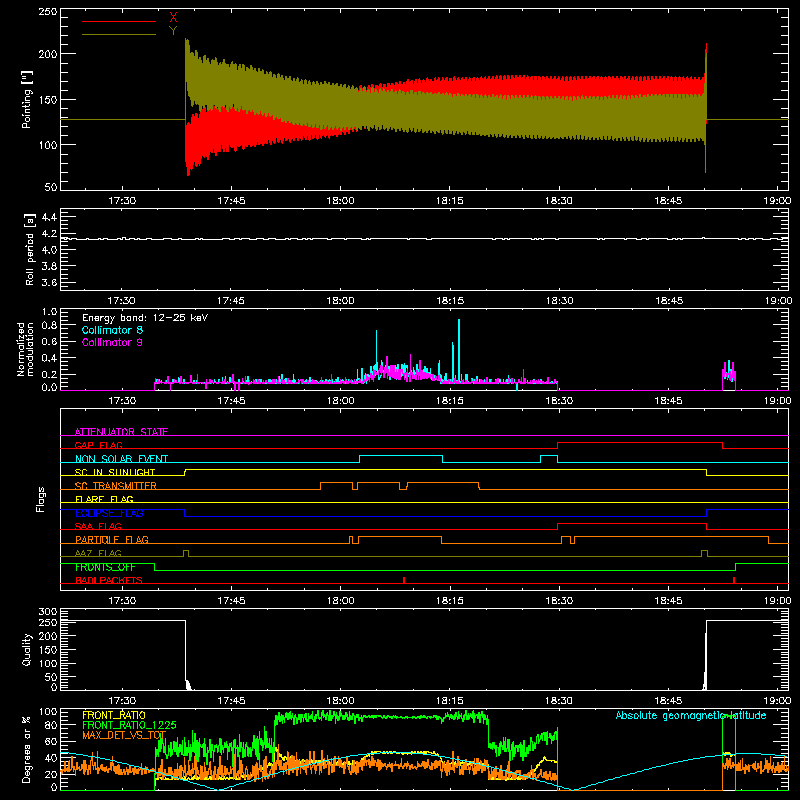
Task: Click the 200 tick on Pointing axis
Action: [48, 54]
